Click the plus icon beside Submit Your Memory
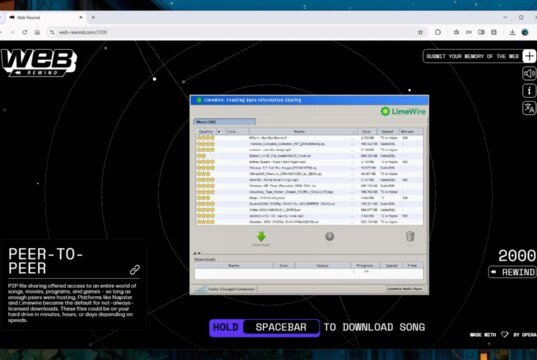 [x=529, y=56]
